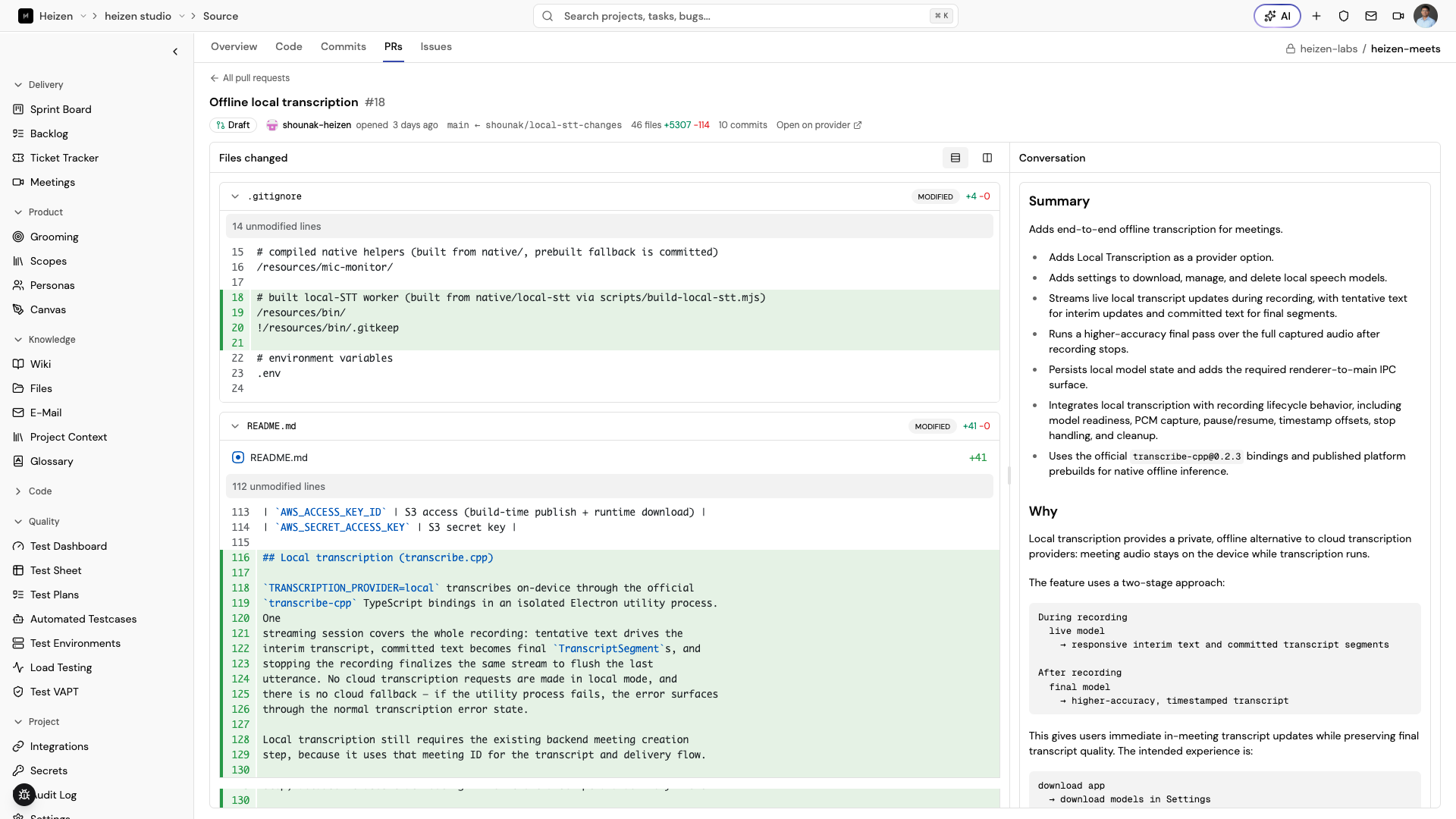Viewport: 1456px width, 819px height.
Task: Go back to All pull requests
Action: [x=249, y=78]
